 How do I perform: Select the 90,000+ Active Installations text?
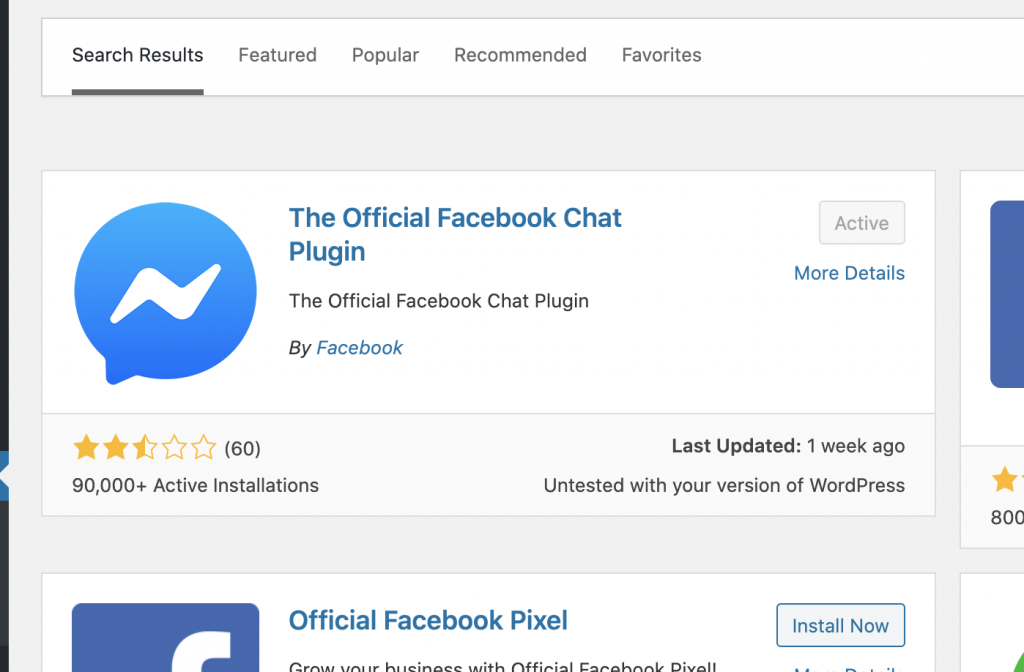tap(195, 485)
